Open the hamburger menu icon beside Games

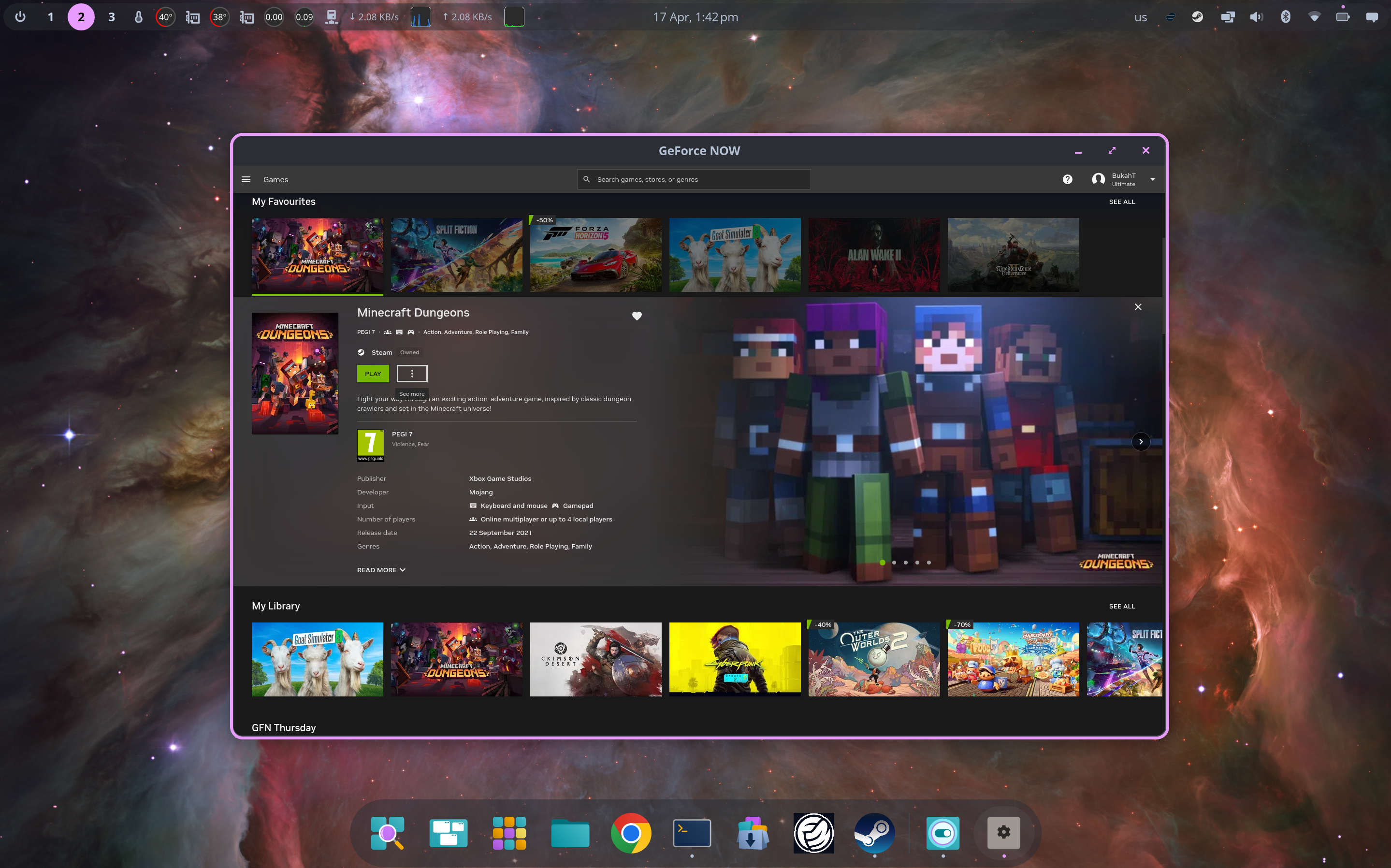[x=246, y=179]
